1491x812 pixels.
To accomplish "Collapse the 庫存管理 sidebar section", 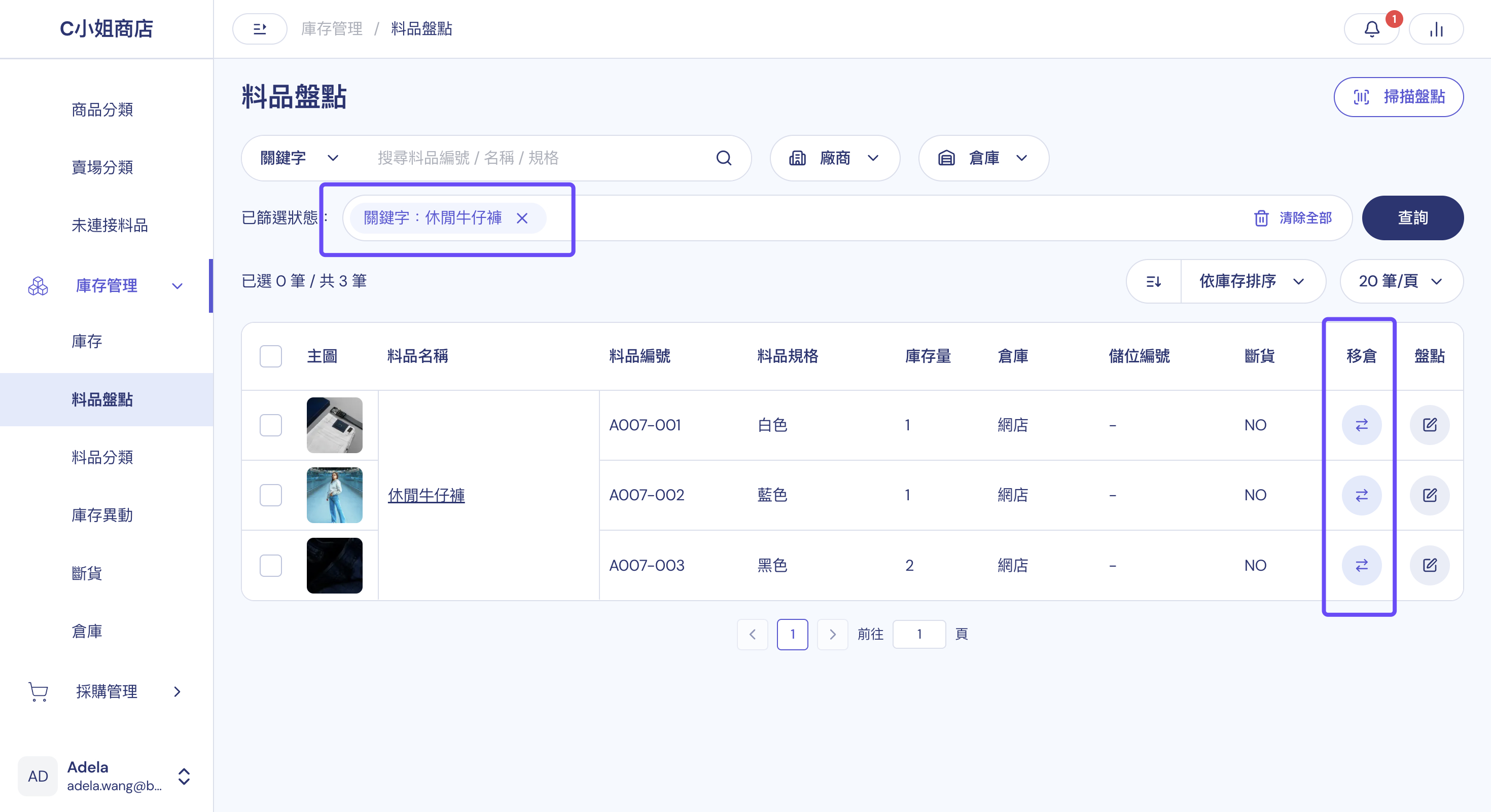I will coord(106,286).
